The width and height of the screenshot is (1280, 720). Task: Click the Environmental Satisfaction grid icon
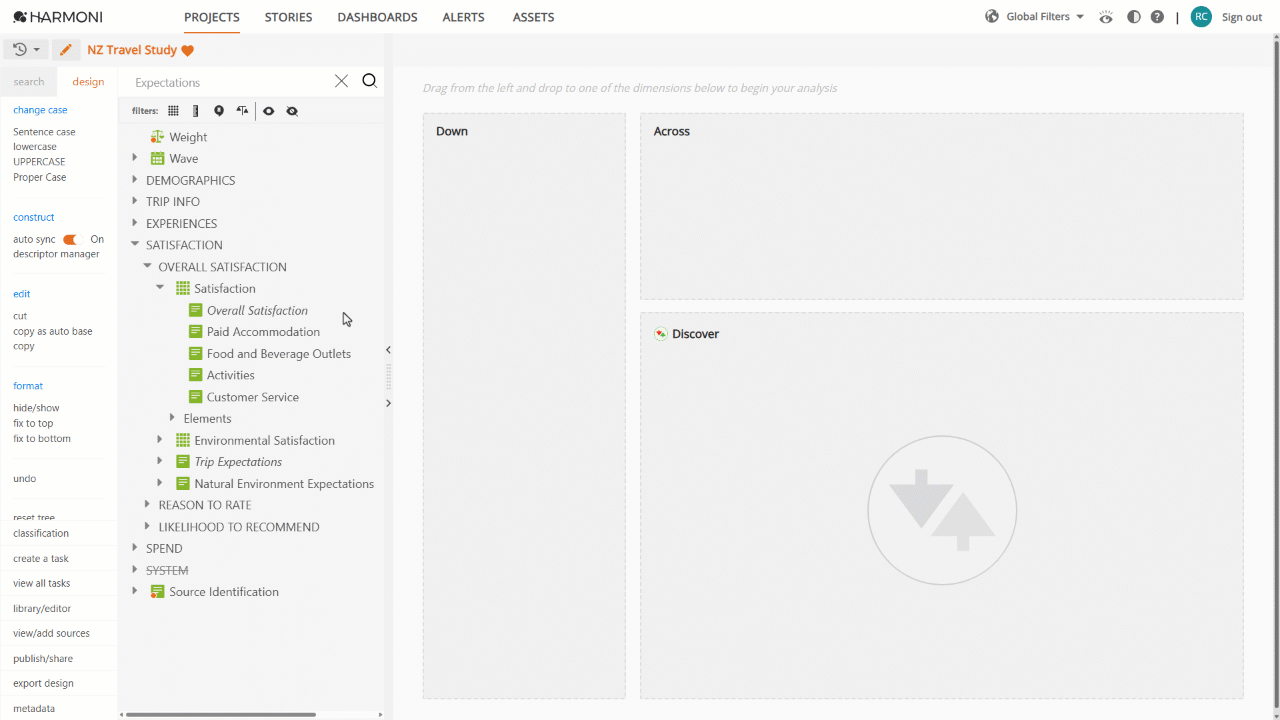click(x=183, y=440)
